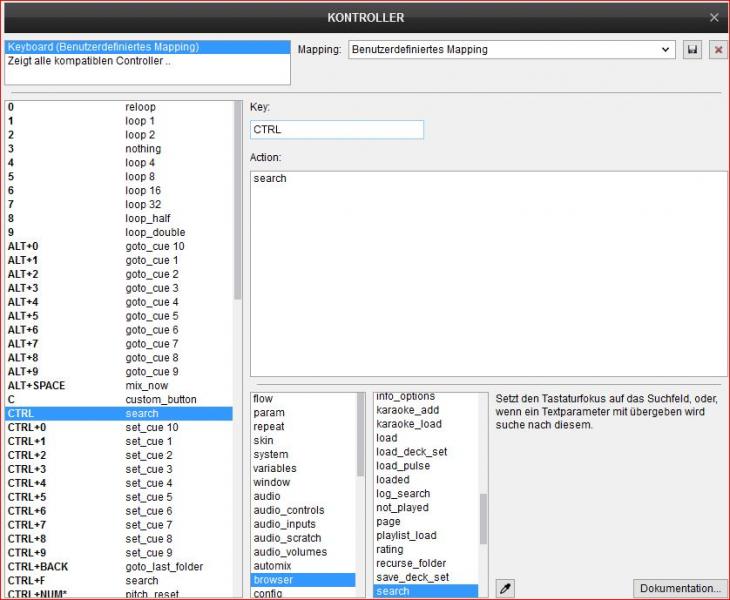Select key row 8 loop_half
The height and width of the screenshot is (600, 730).
click(x=119, y=218)
